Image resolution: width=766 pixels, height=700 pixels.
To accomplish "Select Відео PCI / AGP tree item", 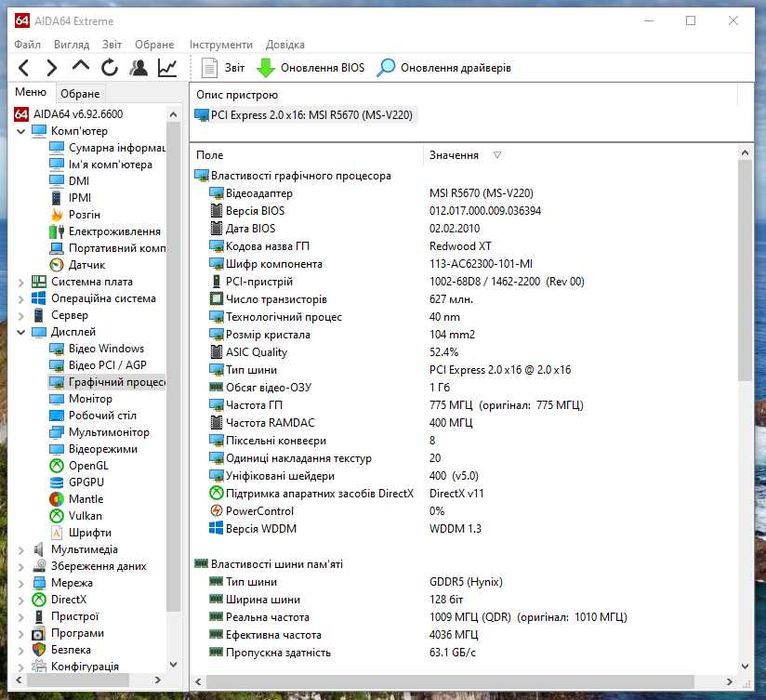I will 98,365.
